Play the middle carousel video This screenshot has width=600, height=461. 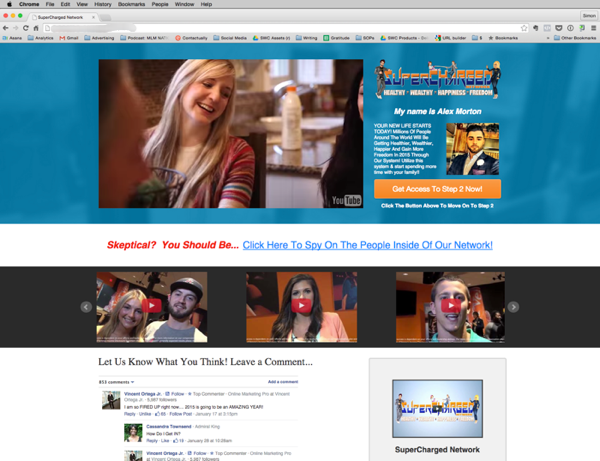pyautogui.click(x=301, y=305)
